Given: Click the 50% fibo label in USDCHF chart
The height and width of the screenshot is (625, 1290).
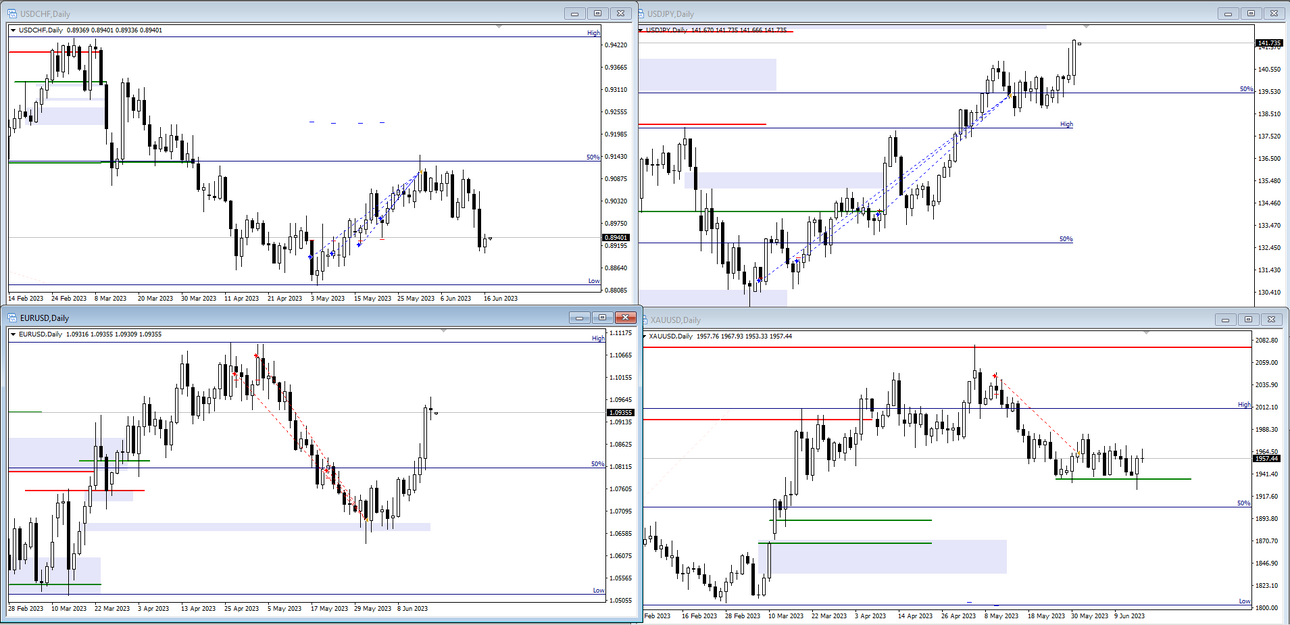Looking at the screenshot, I should [592, 157].
